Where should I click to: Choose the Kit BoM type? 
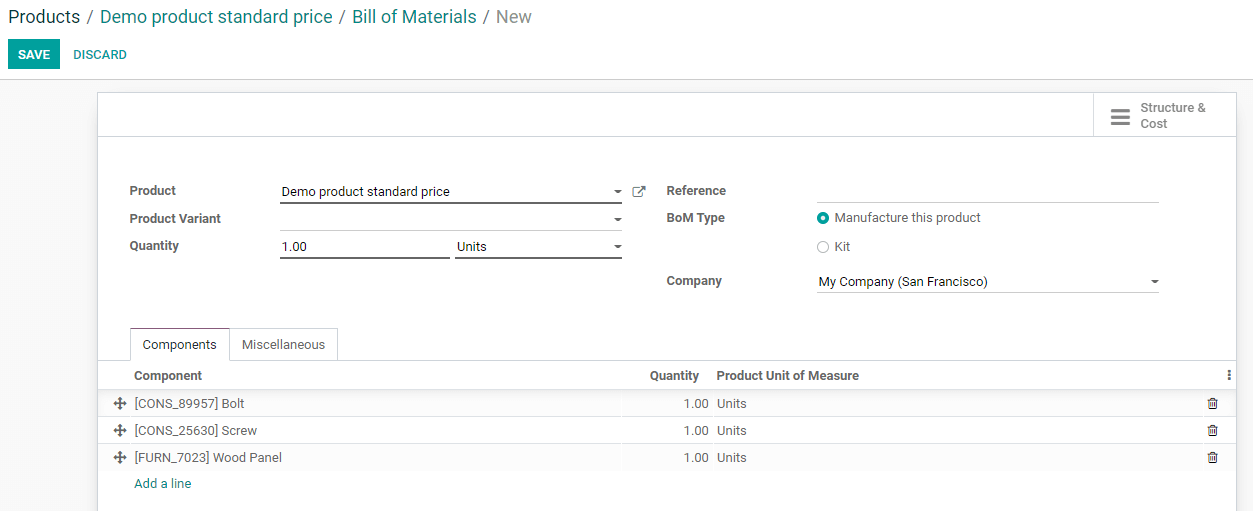click(x=823, y=247)
